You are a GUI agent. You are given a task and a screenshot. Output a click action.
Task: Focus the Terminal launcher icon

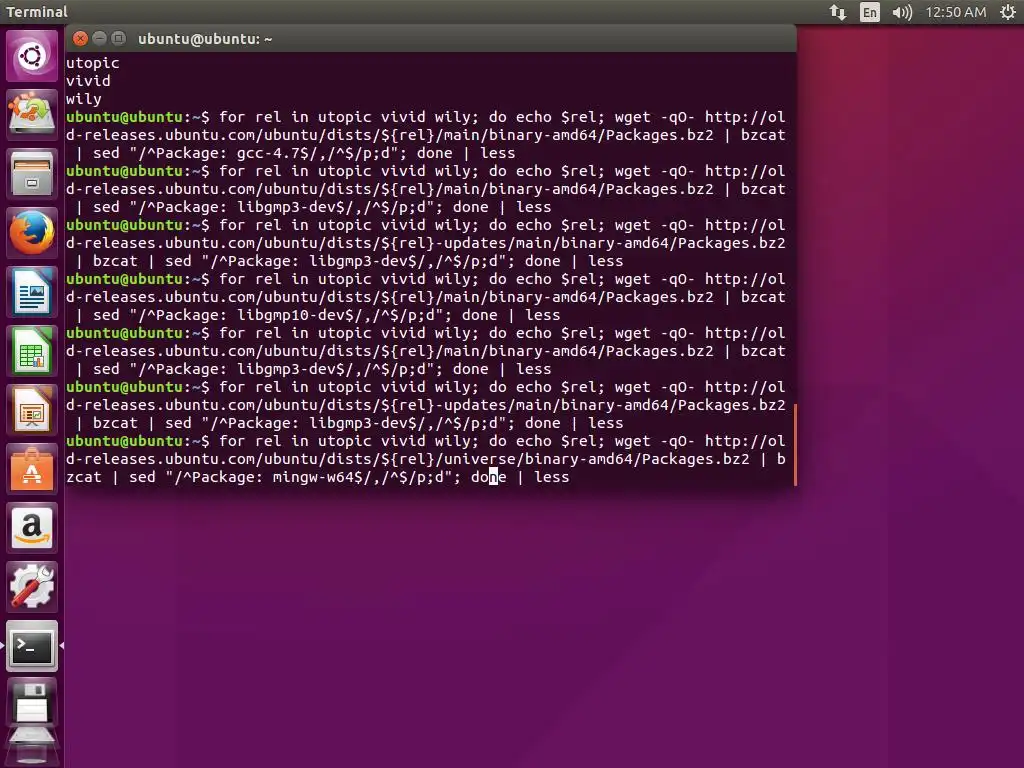tap(32, 646)
